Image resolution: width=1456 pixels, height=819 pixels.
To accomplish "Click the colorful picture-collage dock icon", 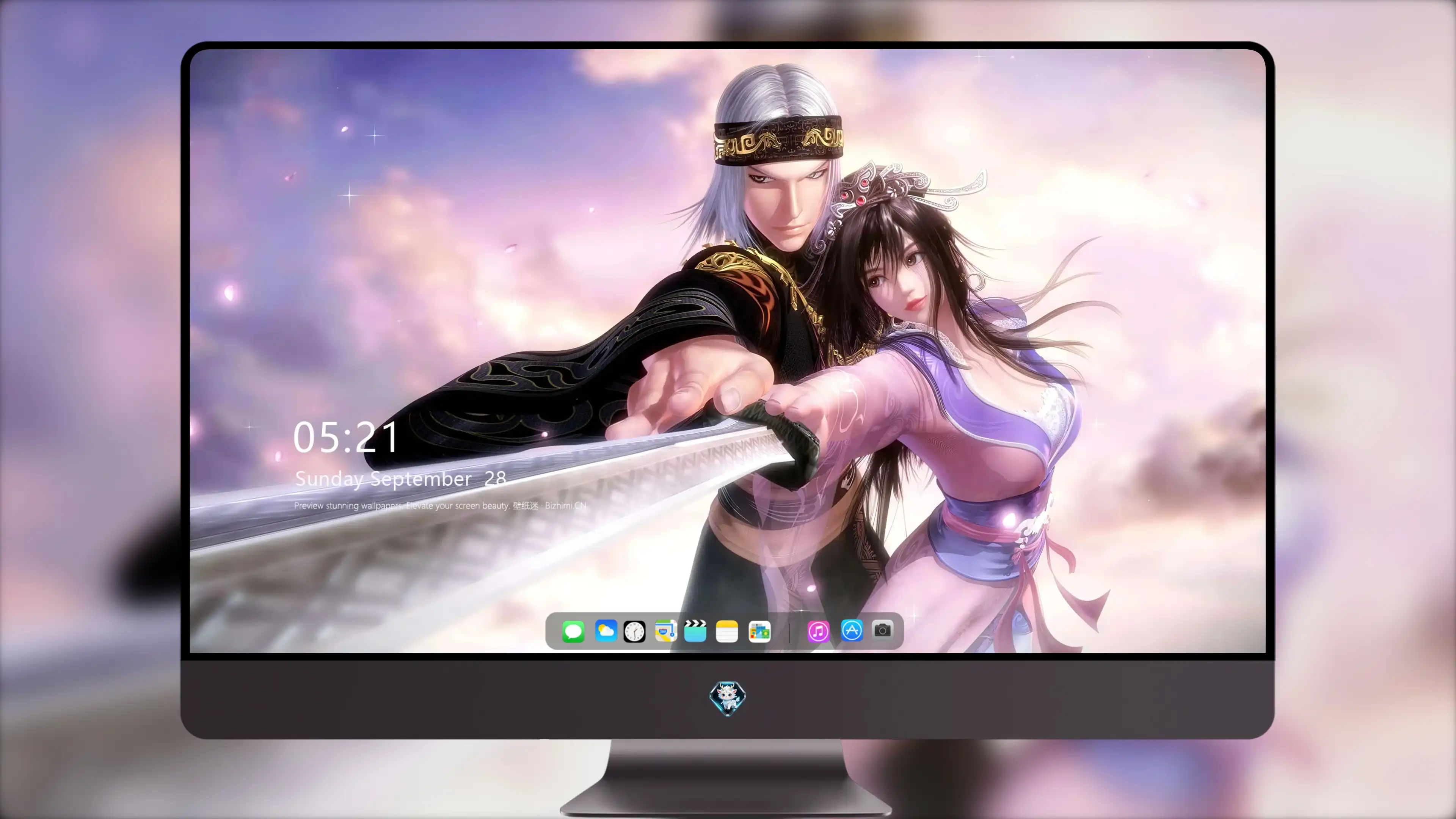I will 759,631.
